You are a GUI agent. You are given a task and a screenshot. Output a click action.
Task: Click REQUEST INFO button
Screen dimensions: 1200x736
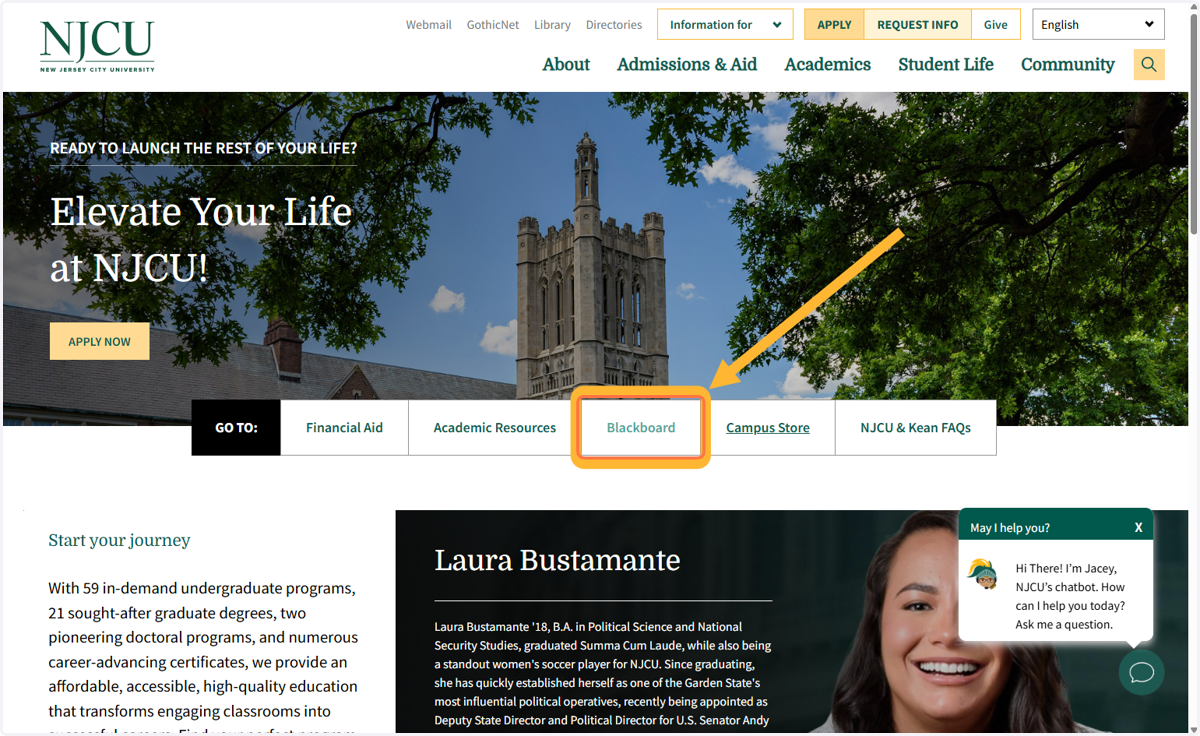point(917,25)
